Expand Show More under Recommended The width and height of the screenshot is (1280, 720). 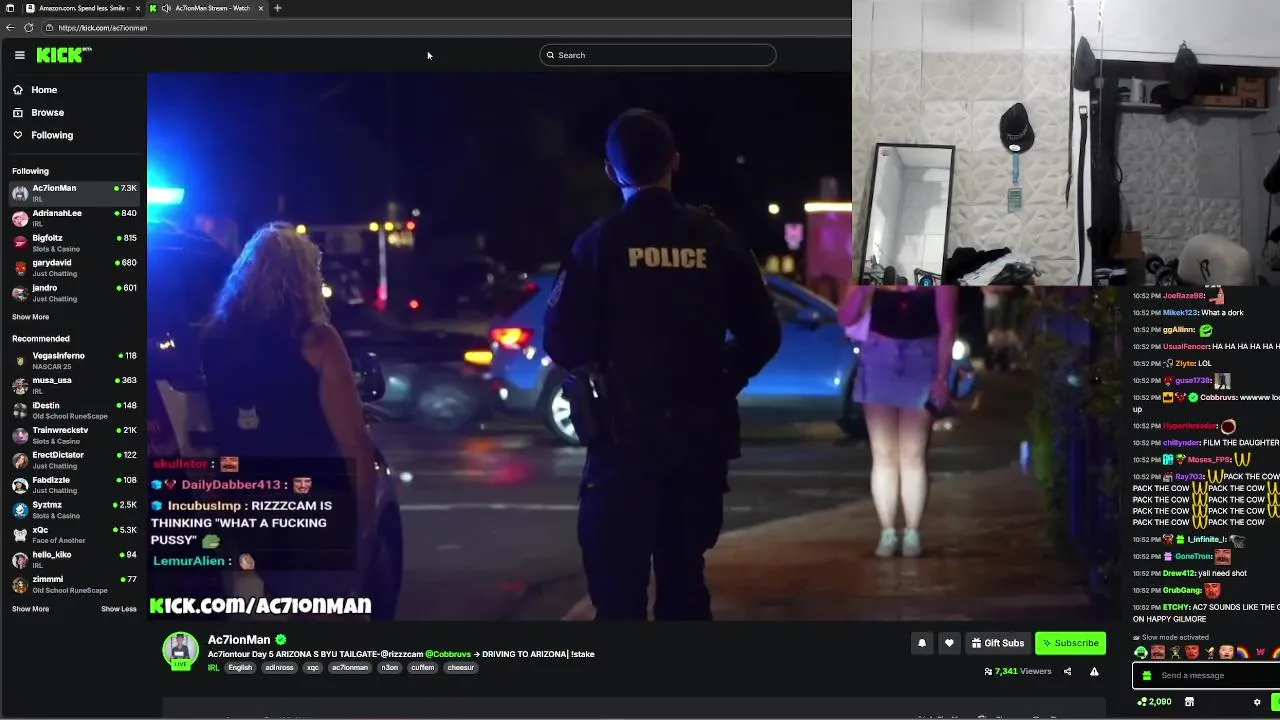(x=30, y=609)
